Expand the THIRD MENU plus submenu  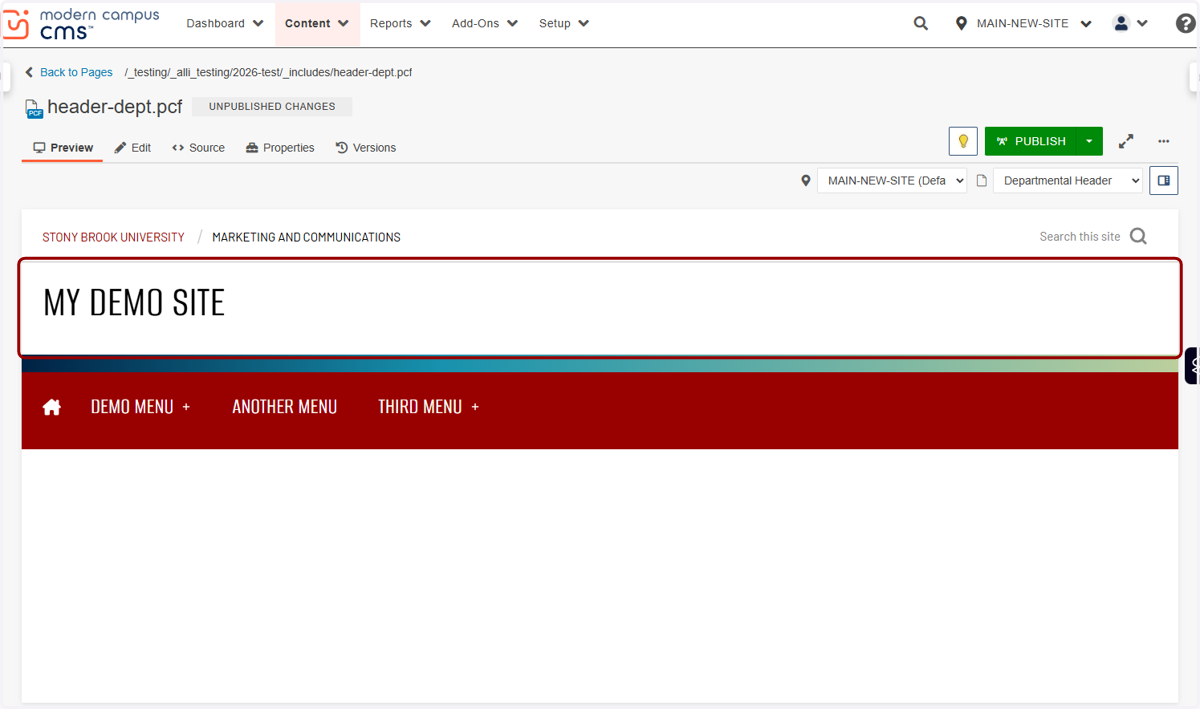pyautogui.click(x=475, y=408)
